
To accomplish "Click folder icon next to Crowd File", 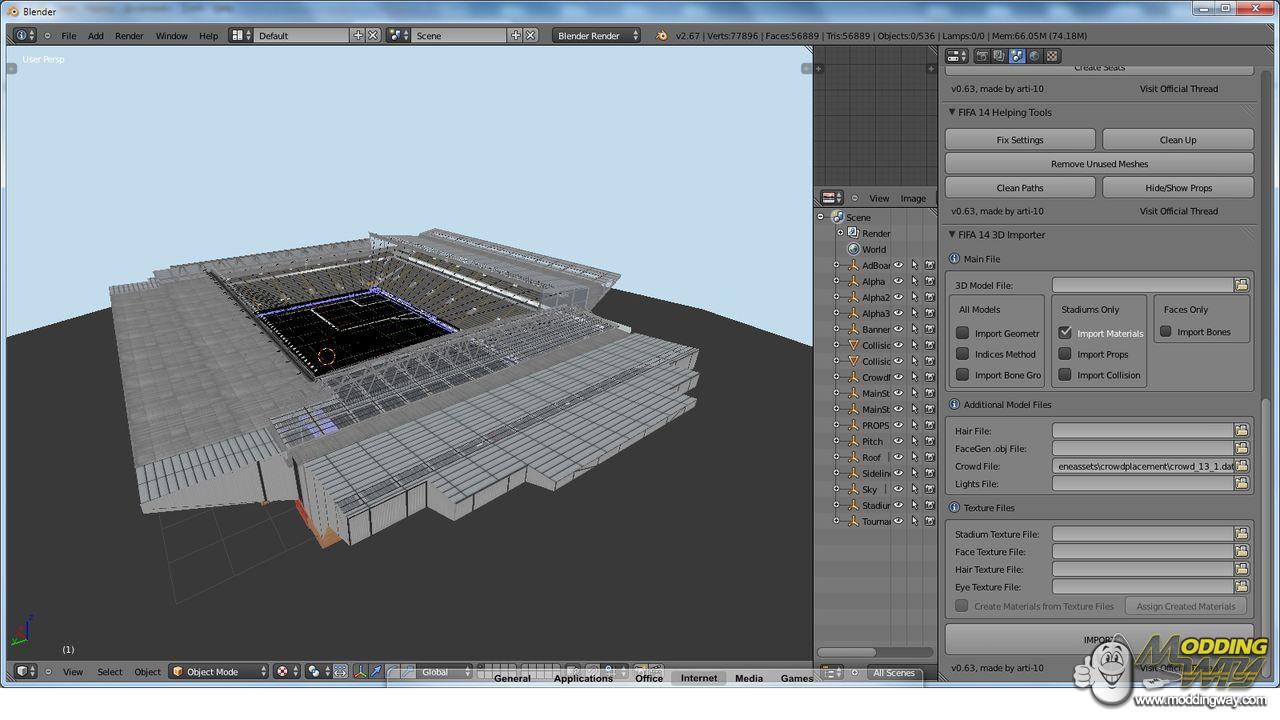I will [1241, 466].
